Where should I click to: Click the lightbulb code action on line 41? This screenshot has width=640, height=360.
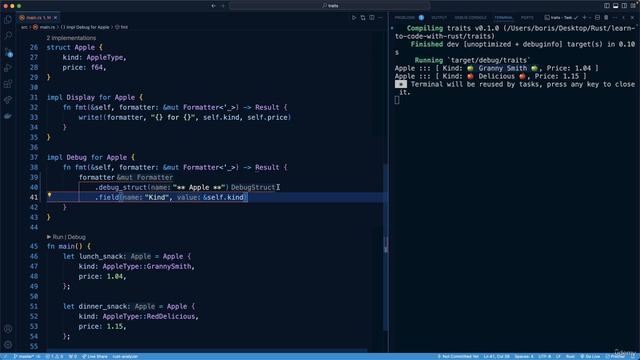(x=49, y=195)
